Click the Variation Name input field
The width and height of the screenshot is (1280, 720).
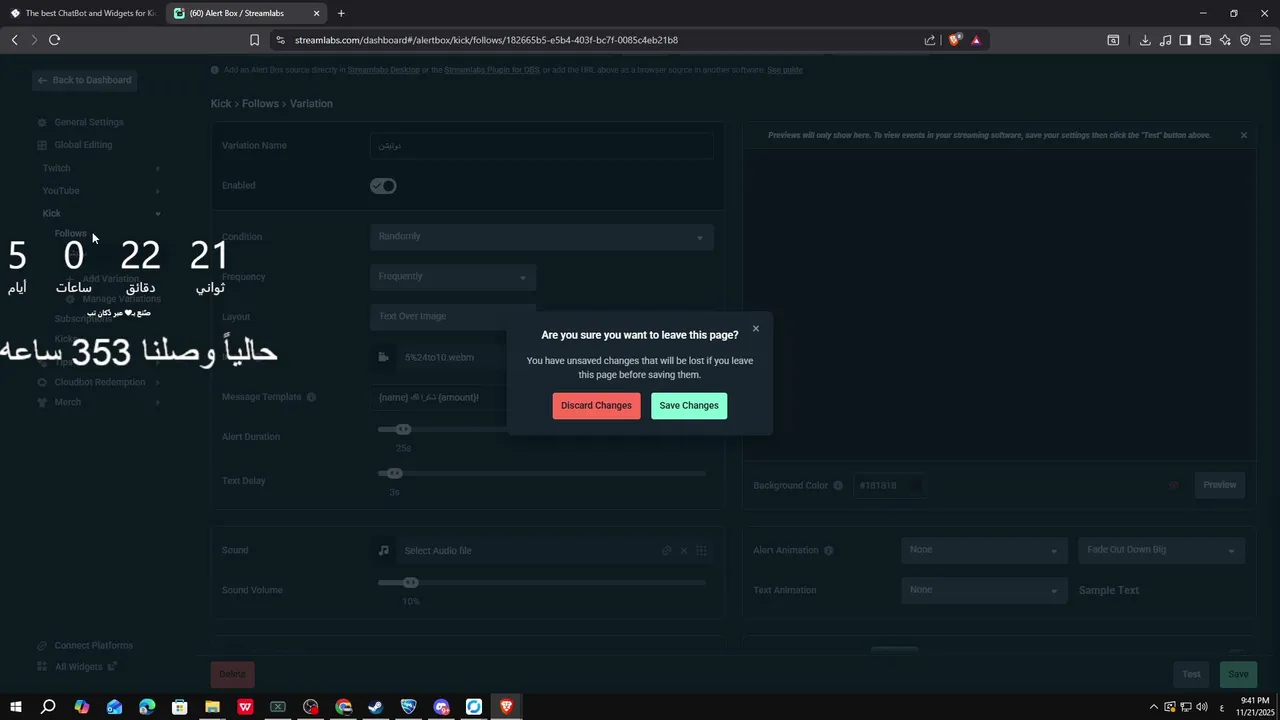[542, 146]
